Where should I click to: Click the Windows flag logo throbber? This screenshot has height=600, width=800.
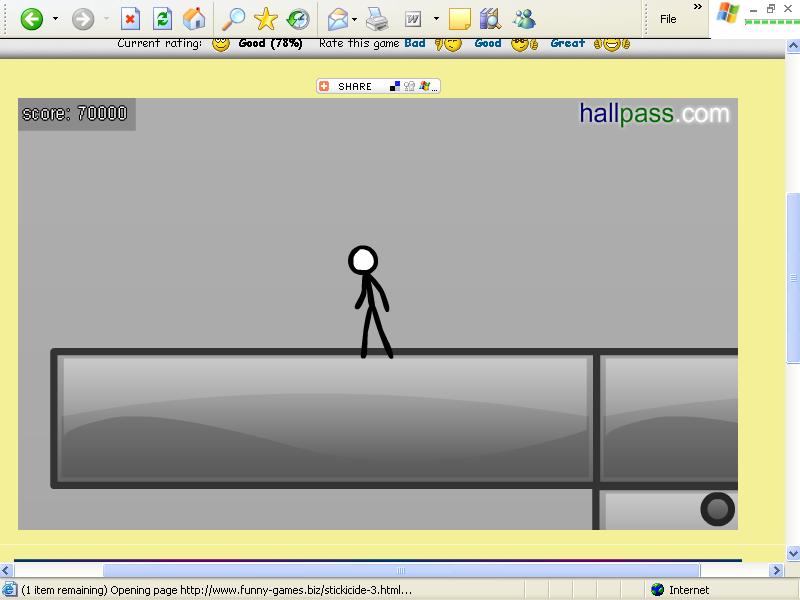pos(728,12)
